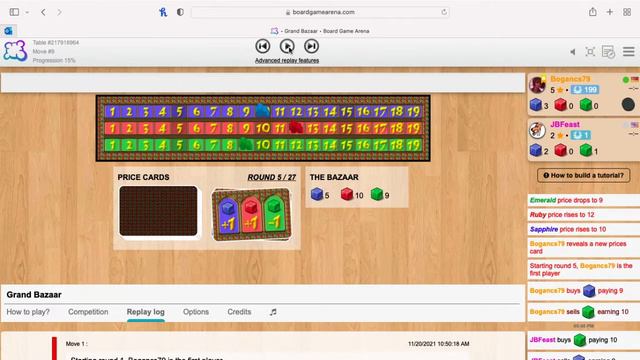Click the Board Game Arena logo

(x=15, y=51)
